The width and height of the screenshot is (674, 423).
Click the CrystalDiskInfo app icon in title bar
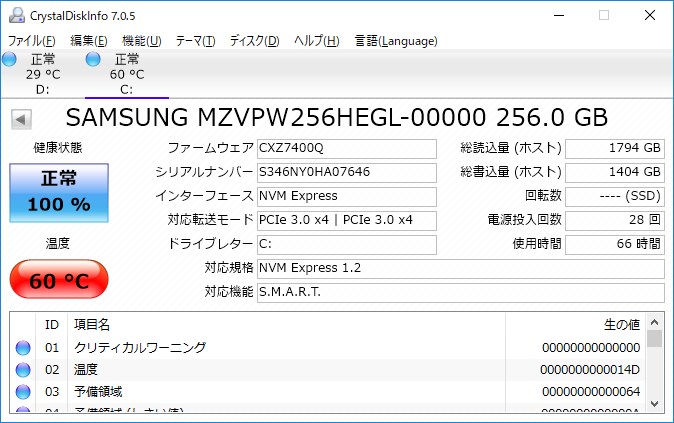click(x=16, y=15)
